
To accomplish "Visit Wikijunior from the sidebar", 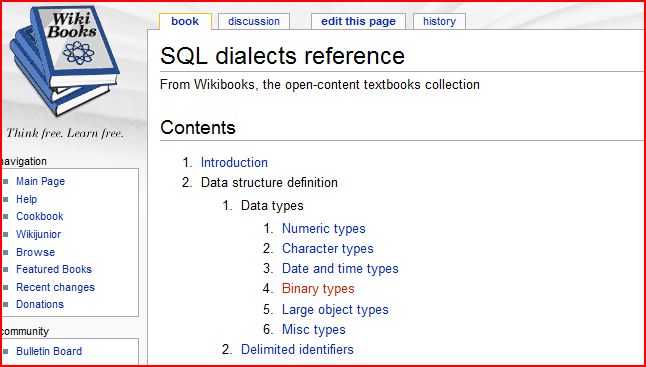I will [x=38, y=234].
